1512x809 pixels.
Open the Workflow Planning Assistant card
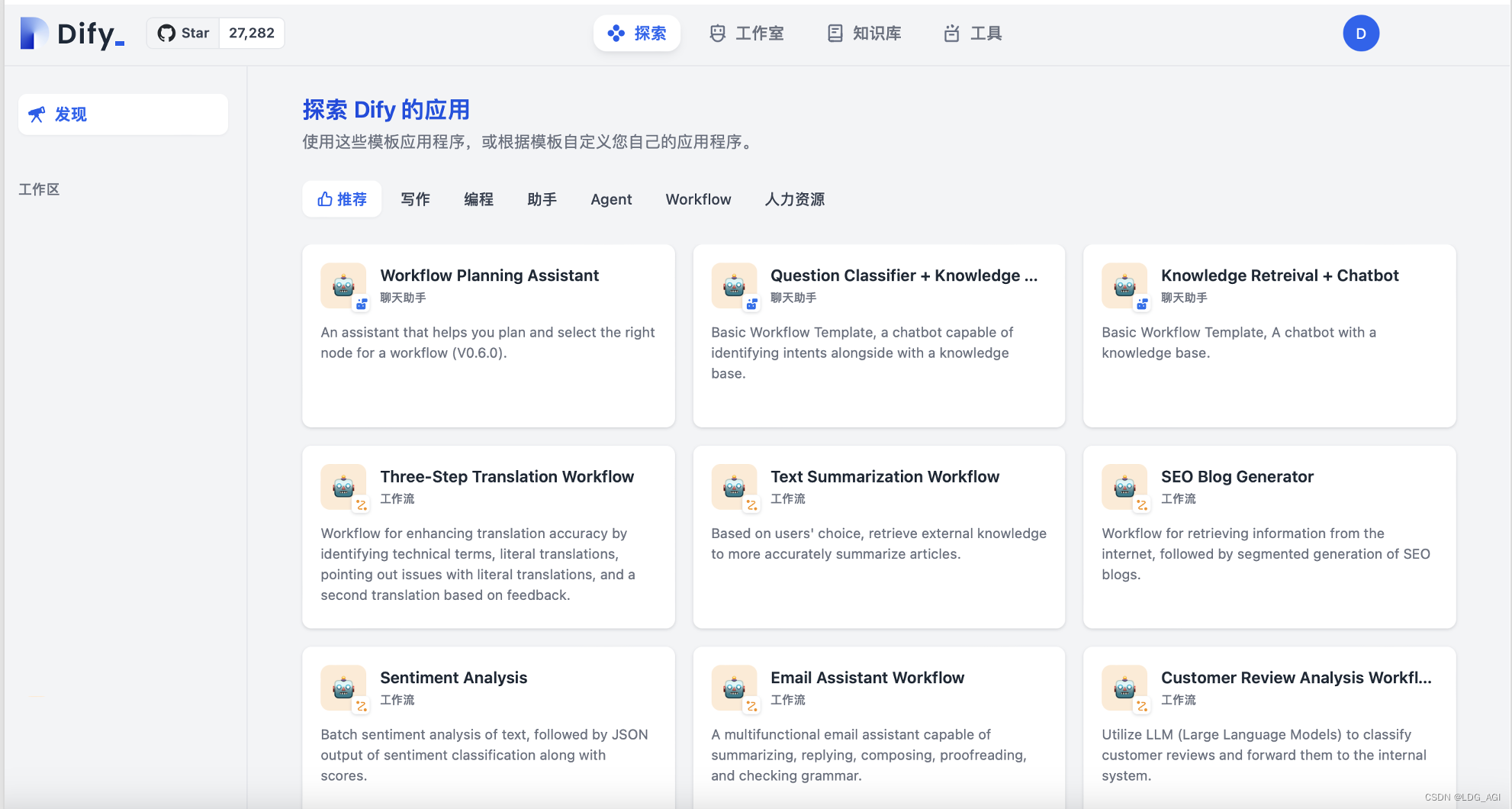(x=488, y=336)
